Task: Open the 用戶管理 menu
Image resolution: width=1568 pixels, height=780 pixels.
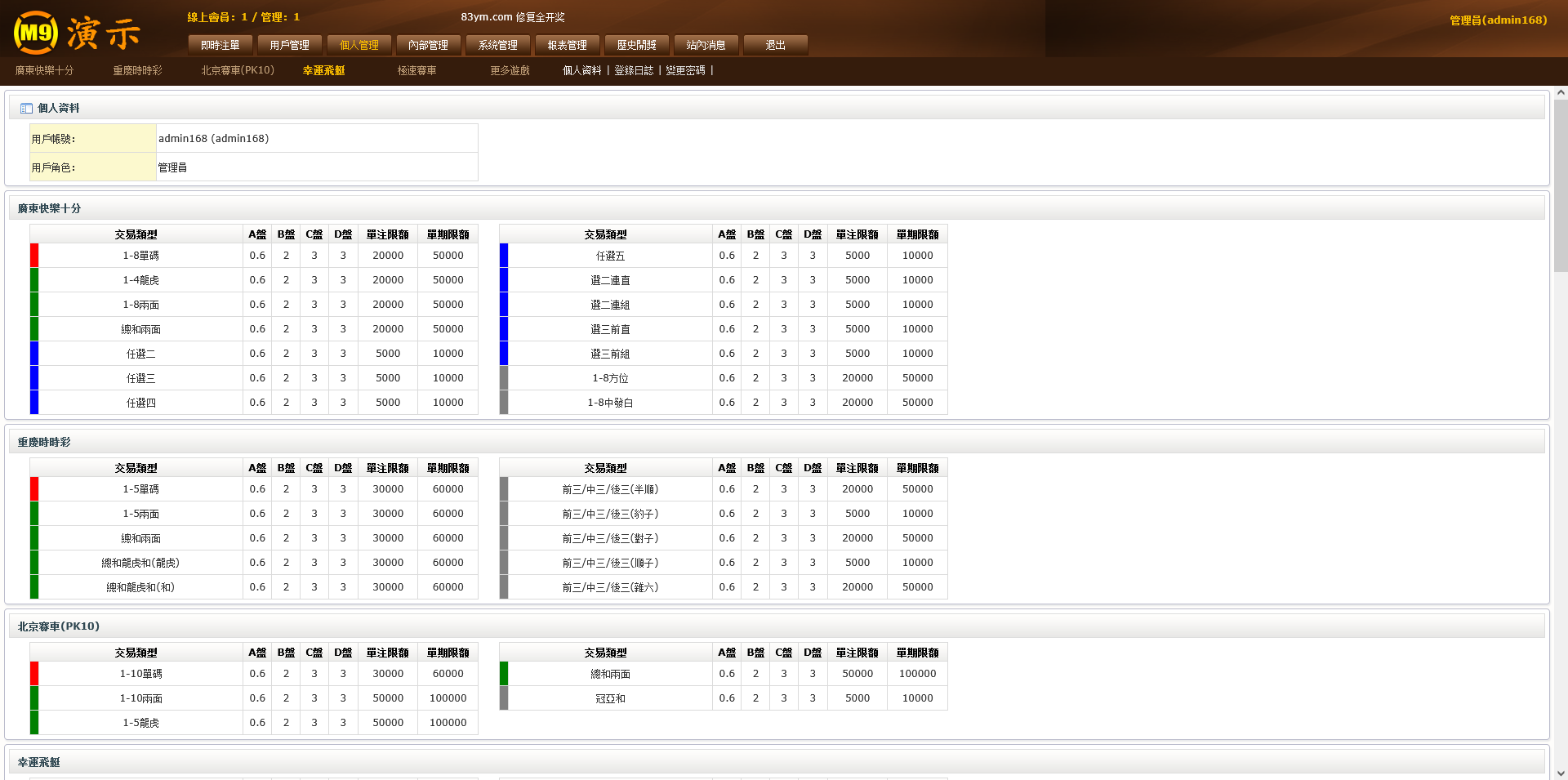Action: [x=290, y=45]
